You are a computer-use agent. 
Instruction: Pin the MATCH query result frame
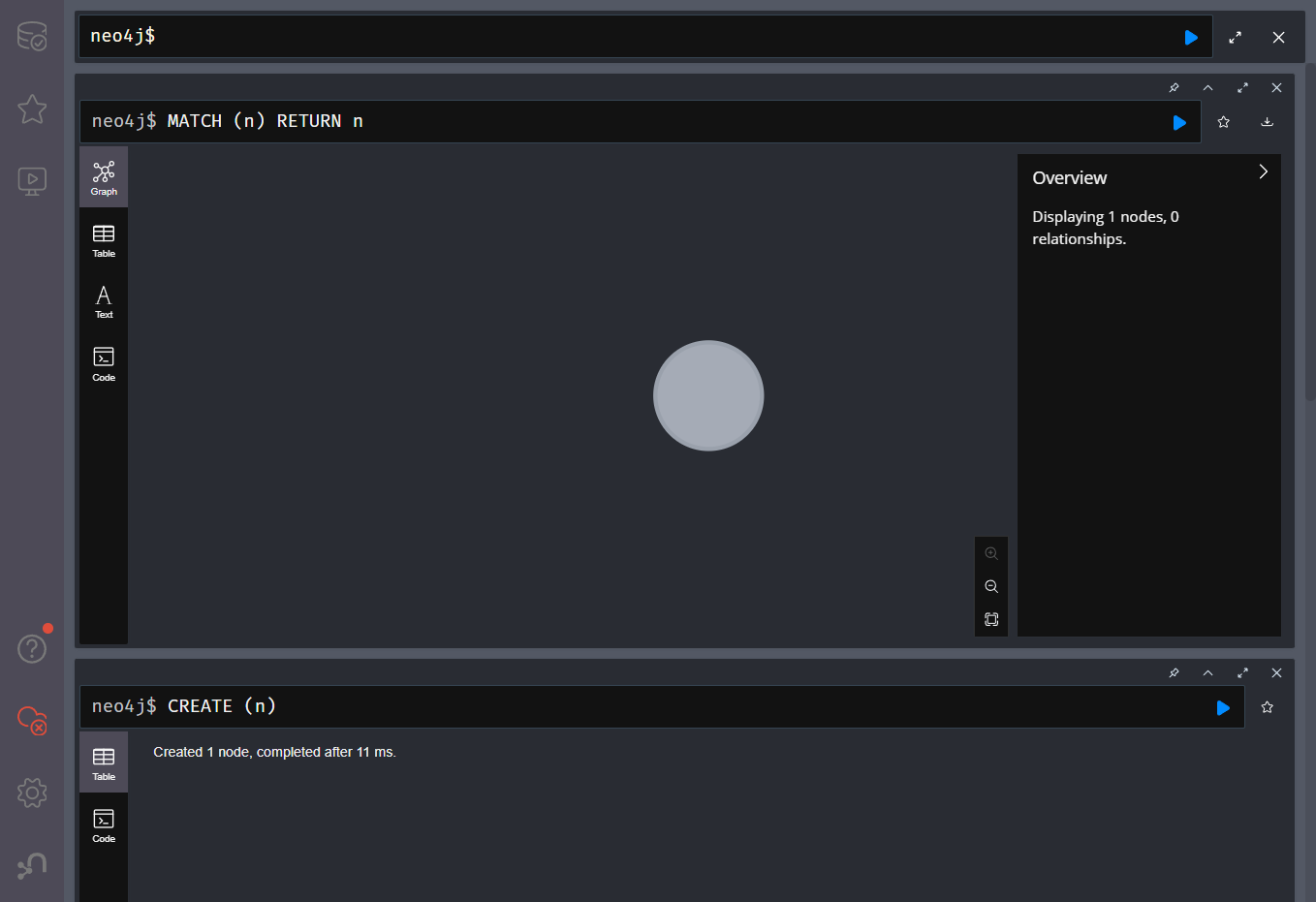click(x=1174, y=87)
